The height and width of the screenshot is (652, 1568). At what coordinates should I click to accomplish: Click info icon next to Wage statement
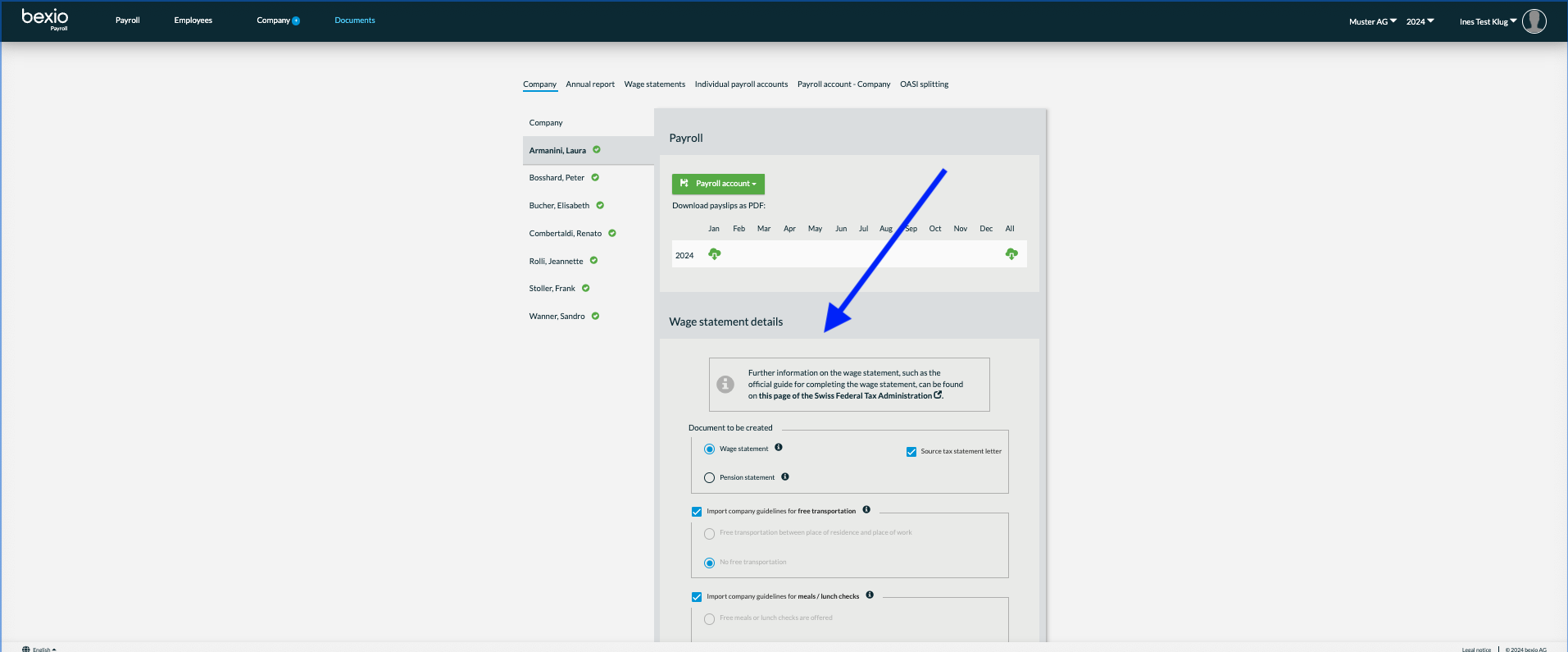click(779, 448)
